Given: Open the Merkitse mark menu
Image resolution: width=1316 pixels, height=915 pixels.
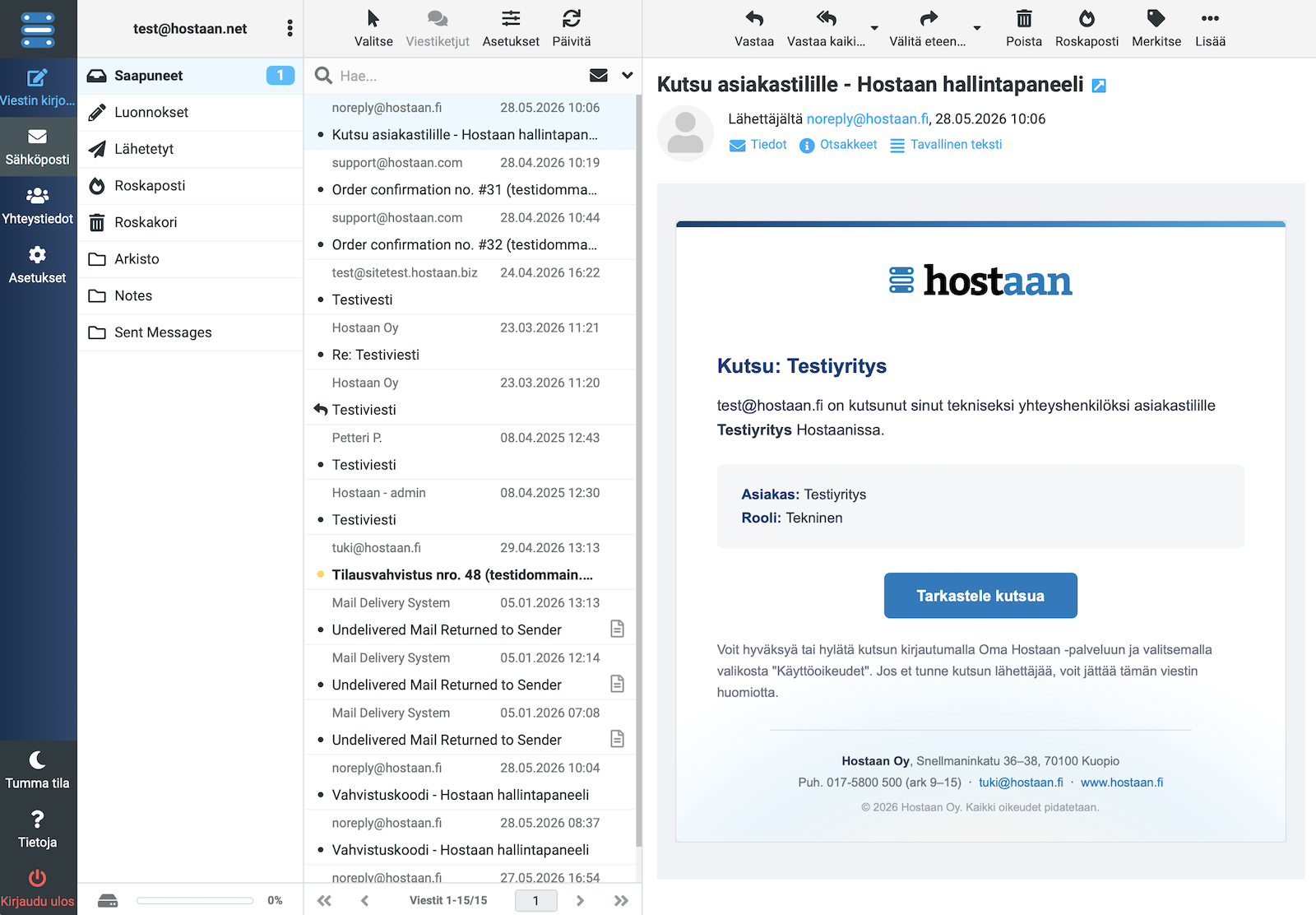Looking at the screenshot, I should 1156,29.
